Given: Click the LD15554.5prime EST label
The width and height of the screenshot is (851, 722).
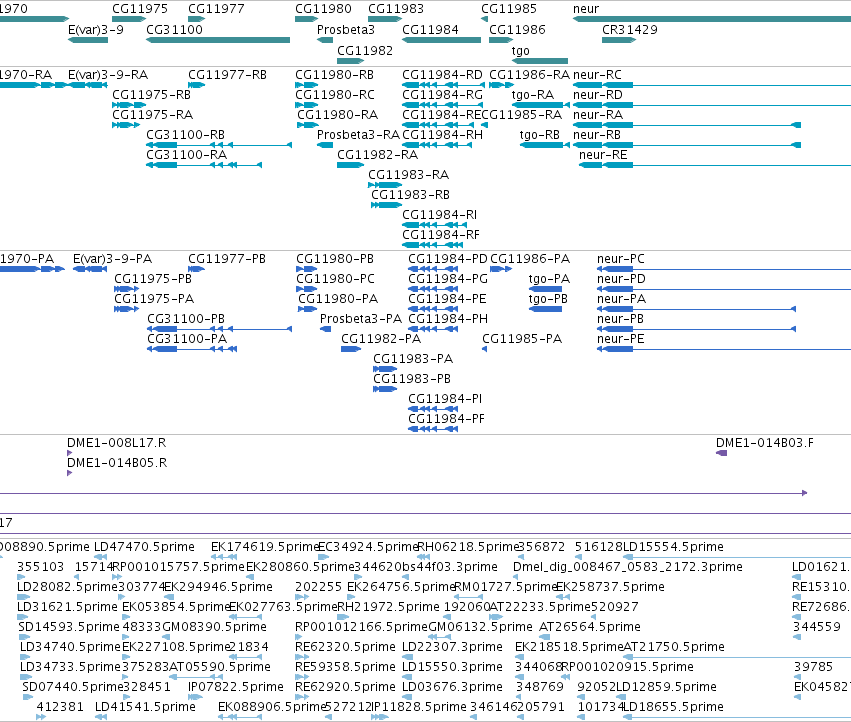Looking at the screenshot, I should [x=673, y=547].
